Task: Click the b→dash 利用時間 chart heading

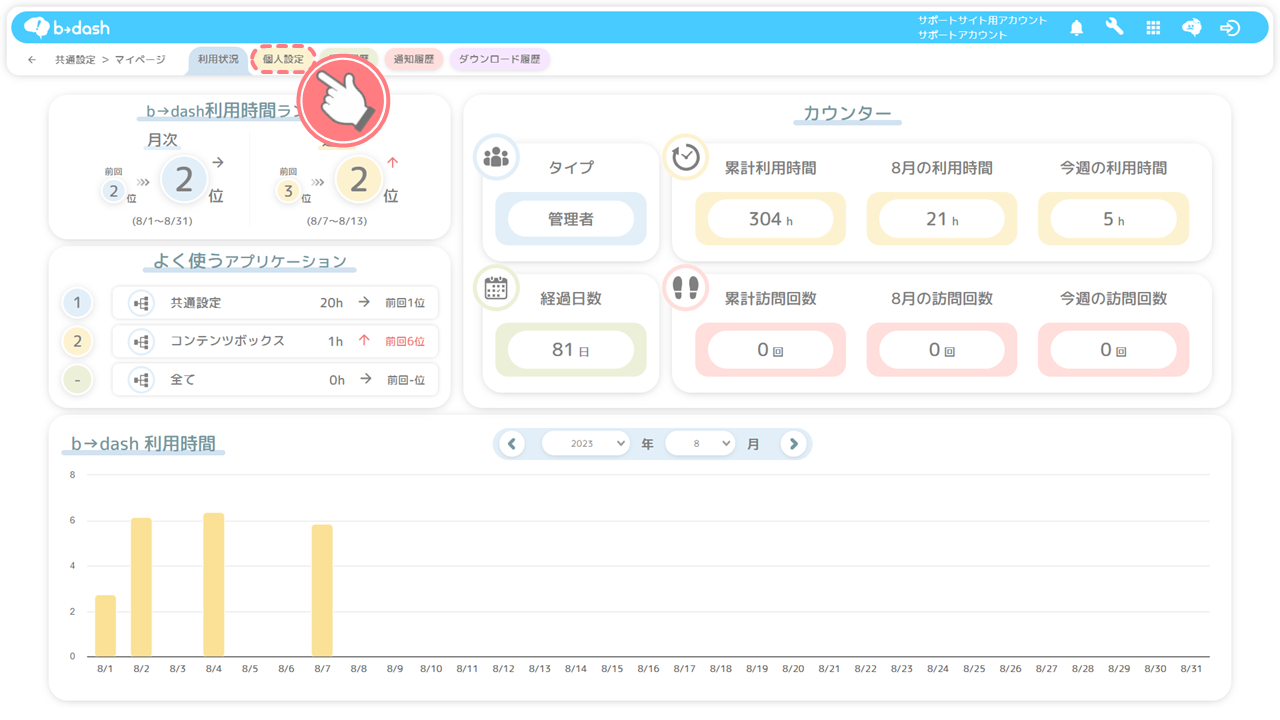Action: 143,443
